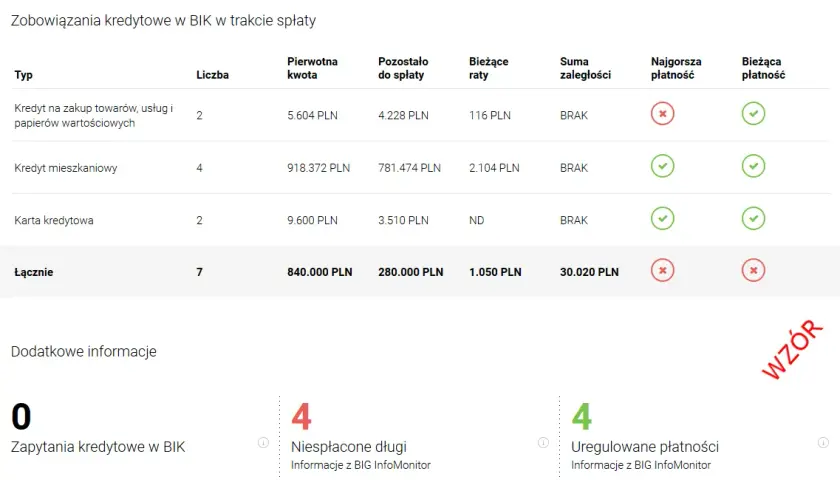Click the Suma zaległości column header
The image size is (840, 480).
click(x=586, y=68)
